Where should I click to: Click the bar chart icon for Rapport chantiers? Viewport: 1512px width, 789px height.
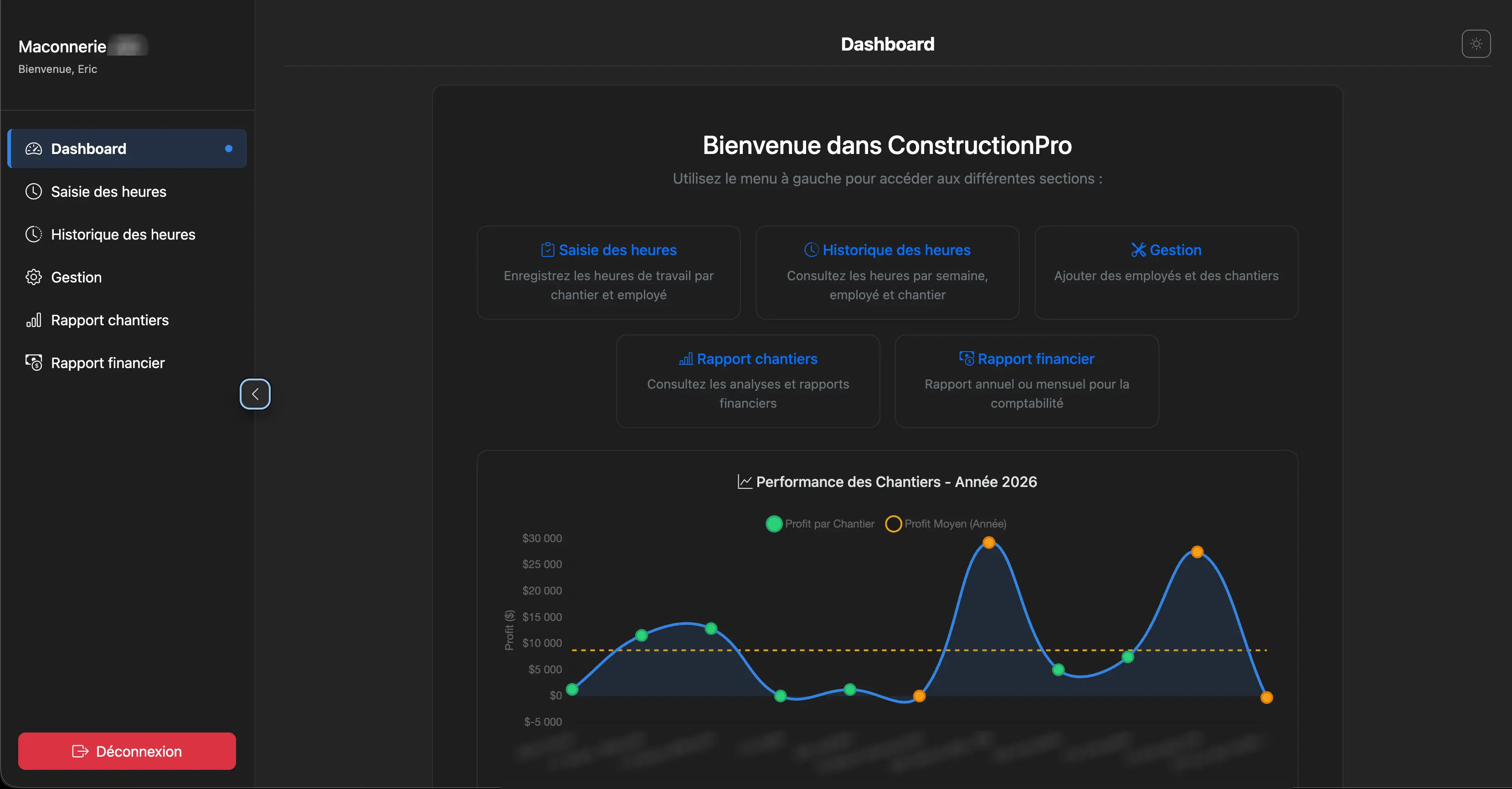33,320
